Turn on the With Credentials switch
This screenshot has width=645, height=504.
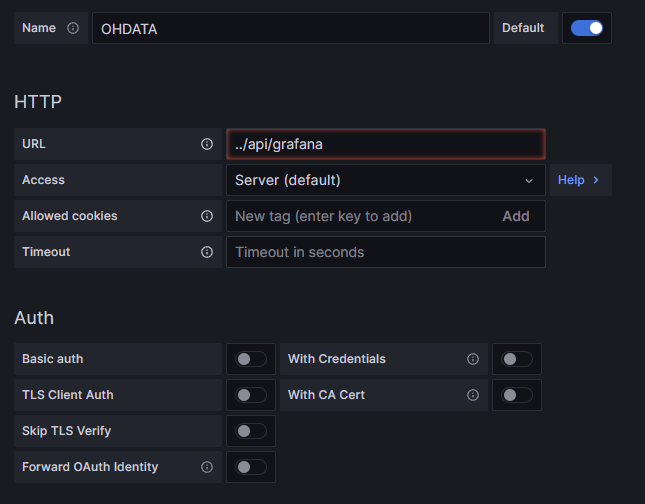pos(517,359)
